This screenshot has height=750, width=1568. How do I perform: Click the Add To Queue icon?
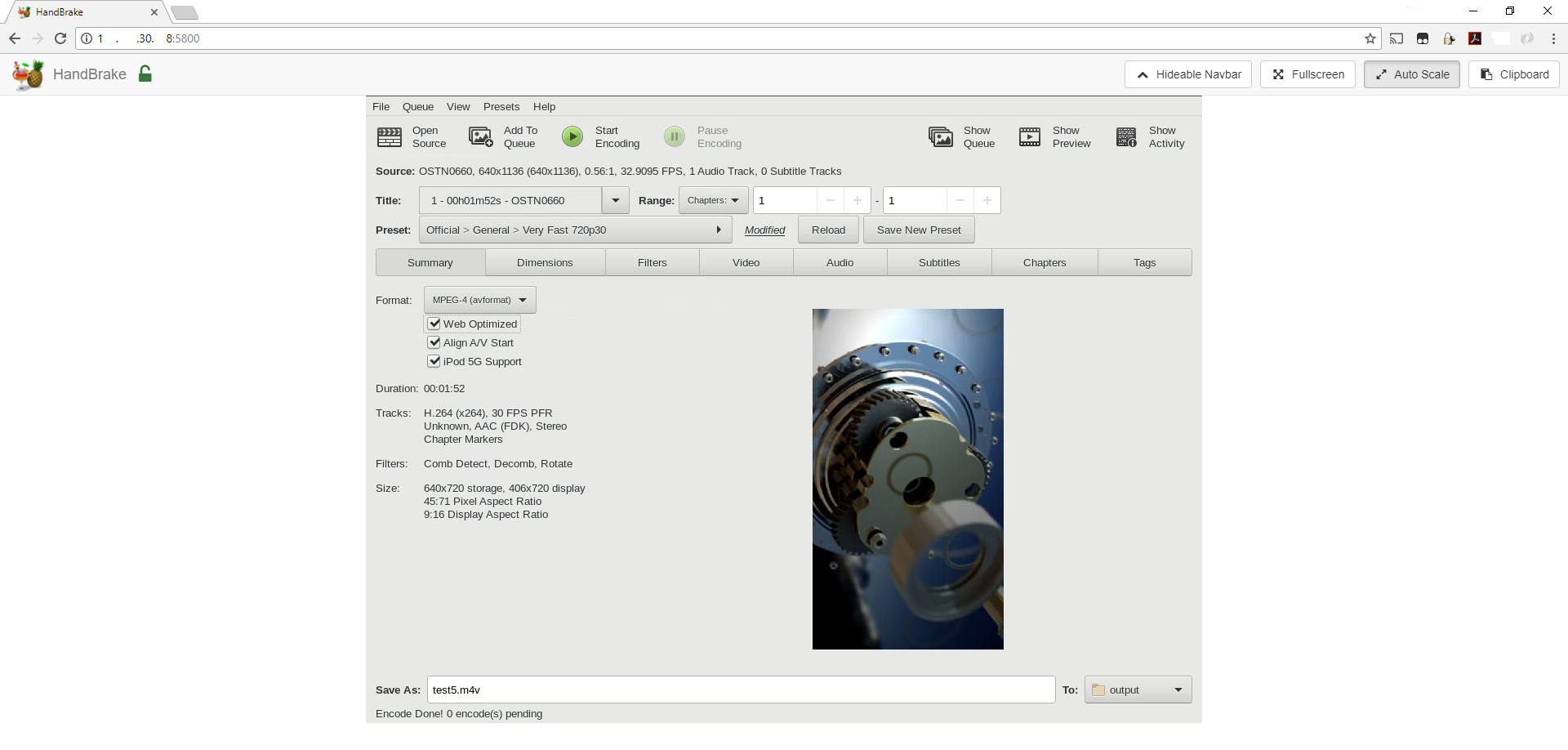[481, 136]
